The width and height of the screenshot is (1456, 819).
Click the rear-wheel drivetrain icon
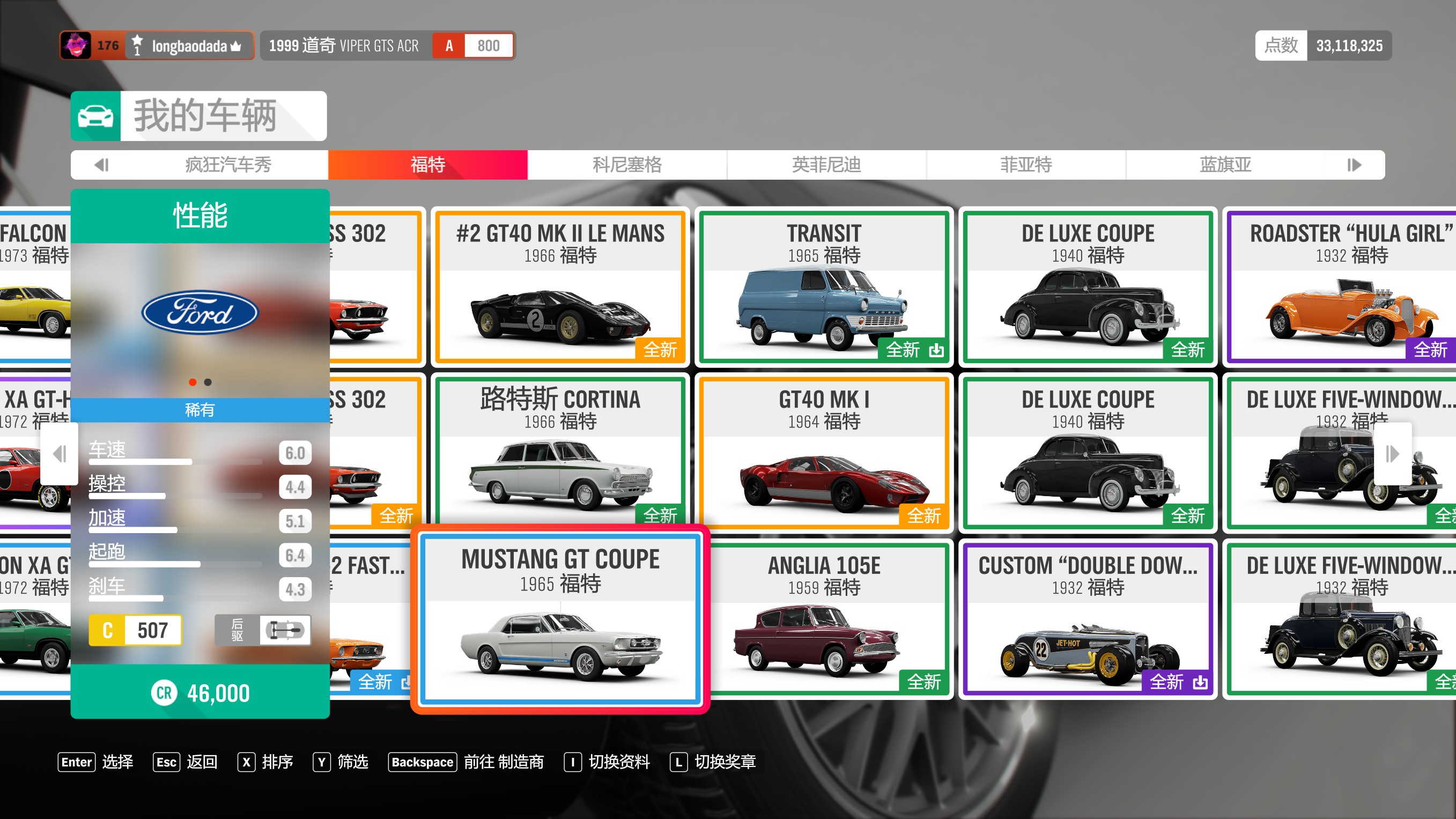pyautogui.click(x=285, y=630)
